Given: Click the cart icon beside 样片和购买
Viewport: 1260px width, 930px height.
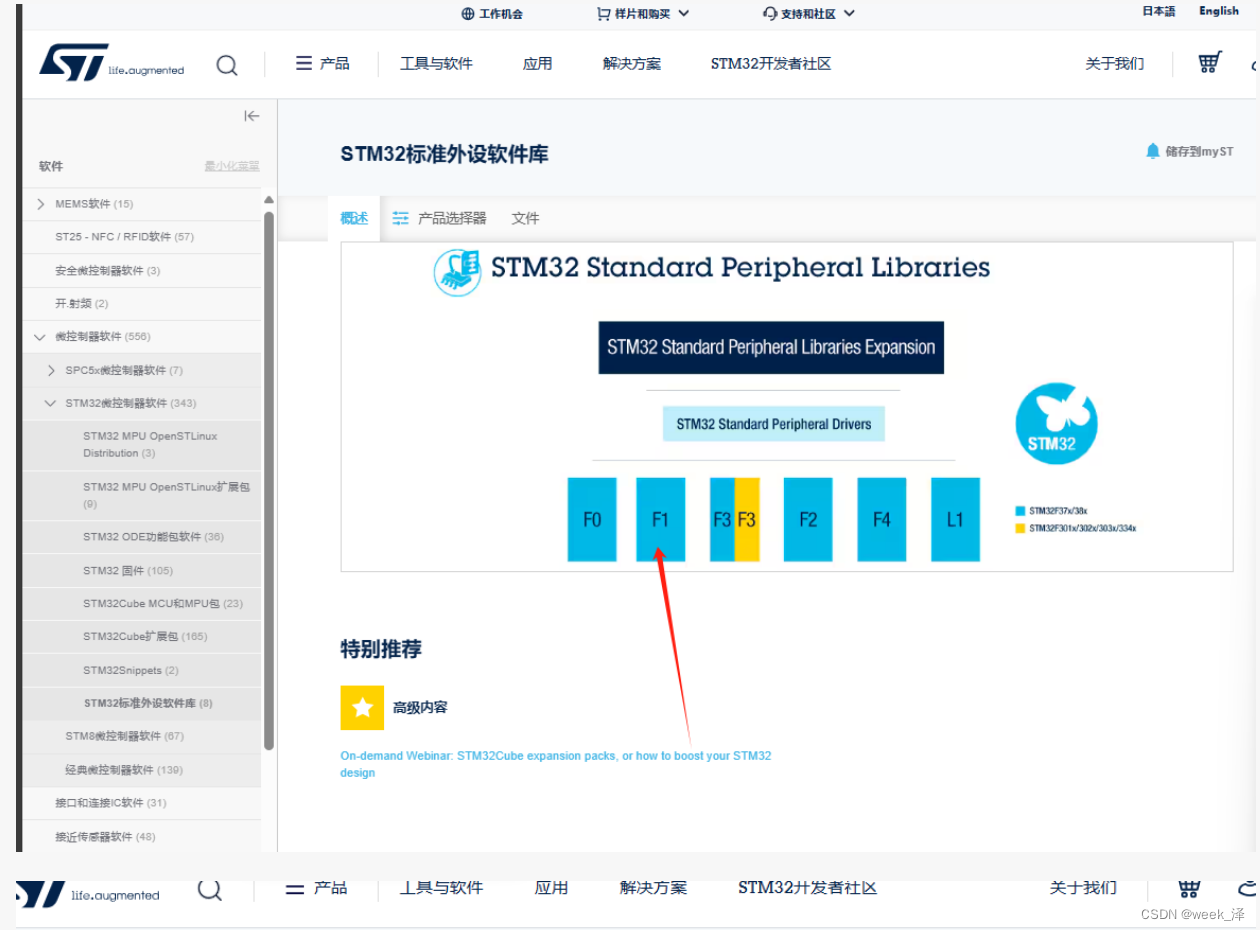Looking at the screenshot, I should pos(603,14).
